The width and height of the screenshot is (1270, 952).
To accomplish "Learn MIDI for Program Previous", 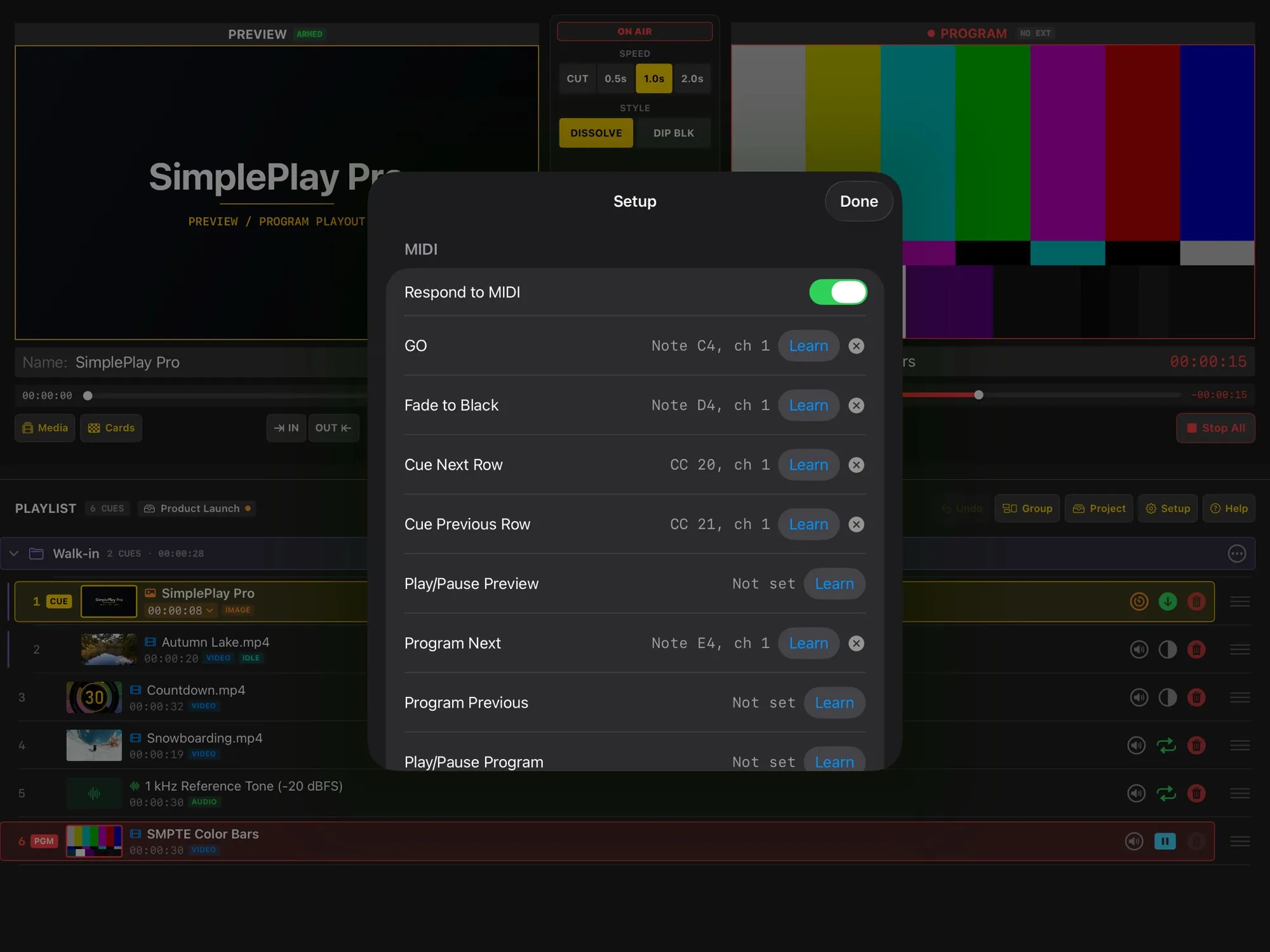I will point(834,703).
